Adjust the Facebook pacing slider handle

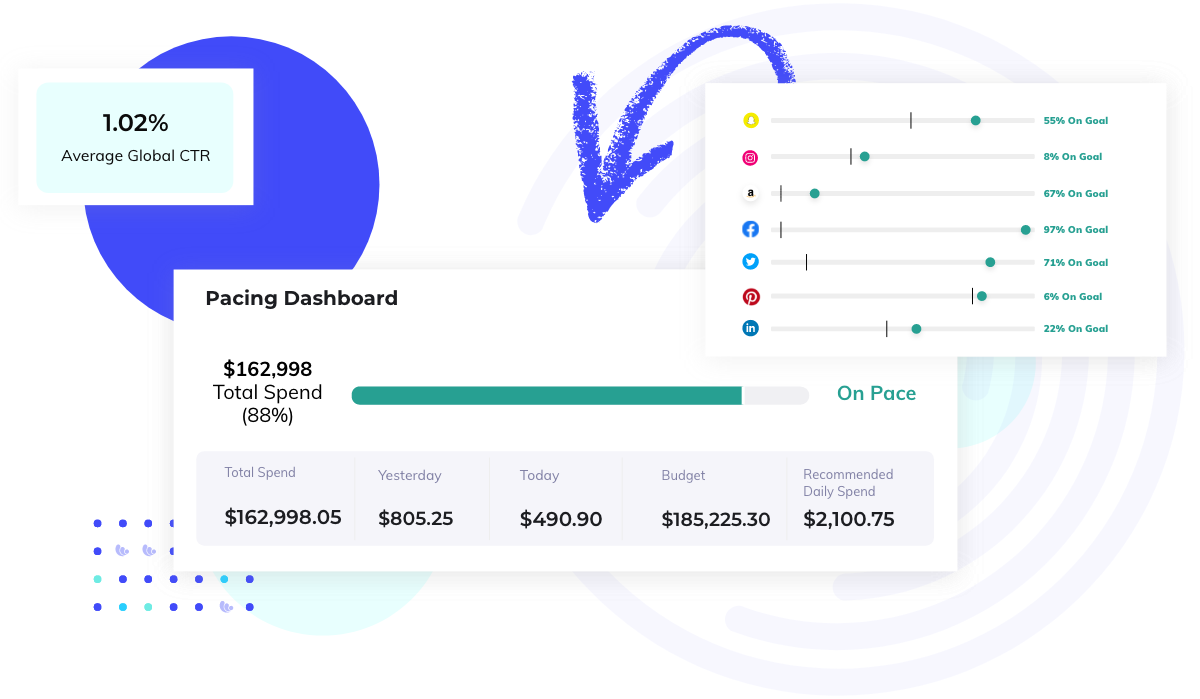click(1025, 229)
